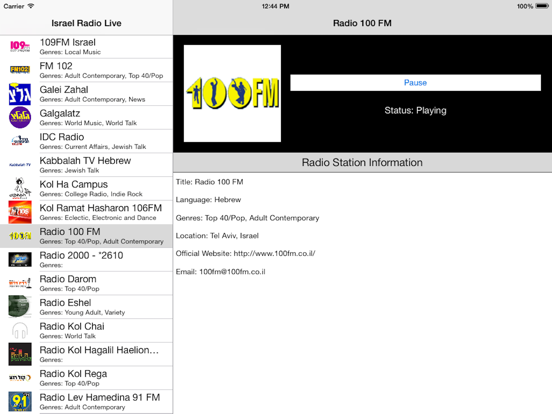Select the highlighted Radio 100 FM row
This screenshot has height=414, width=552.
[x=86, y=236]
